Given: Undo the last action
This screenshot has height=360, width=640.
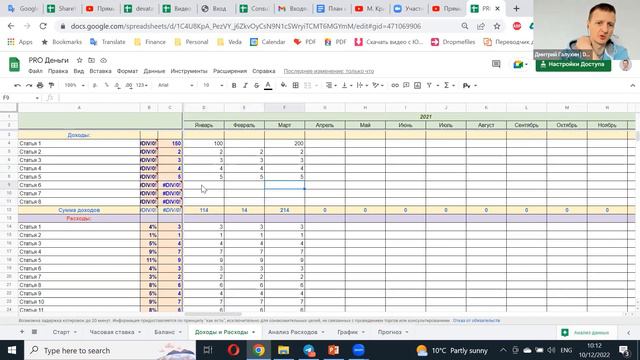Looking at the screenshot, I should (17, 85).
